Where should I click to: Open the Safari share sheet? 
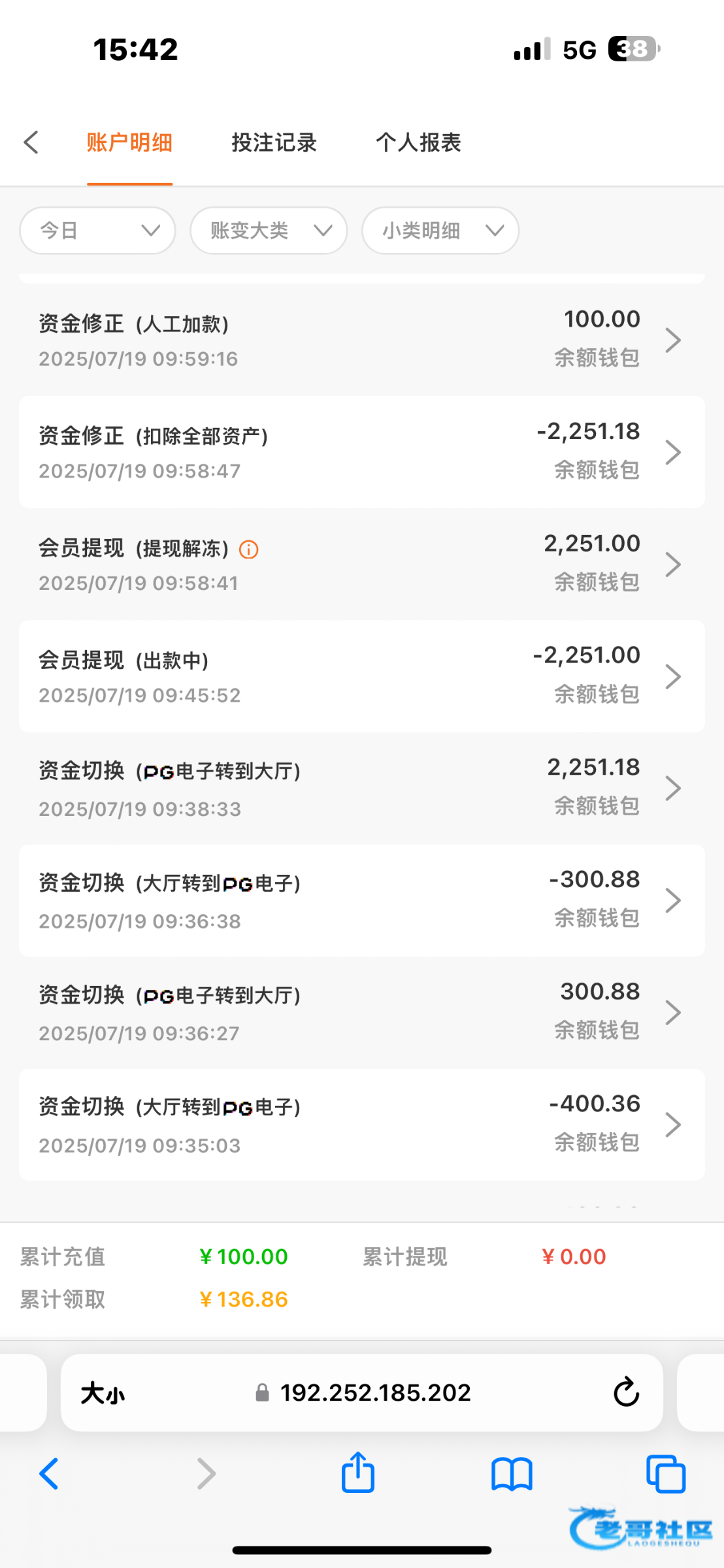point(358,1473)
